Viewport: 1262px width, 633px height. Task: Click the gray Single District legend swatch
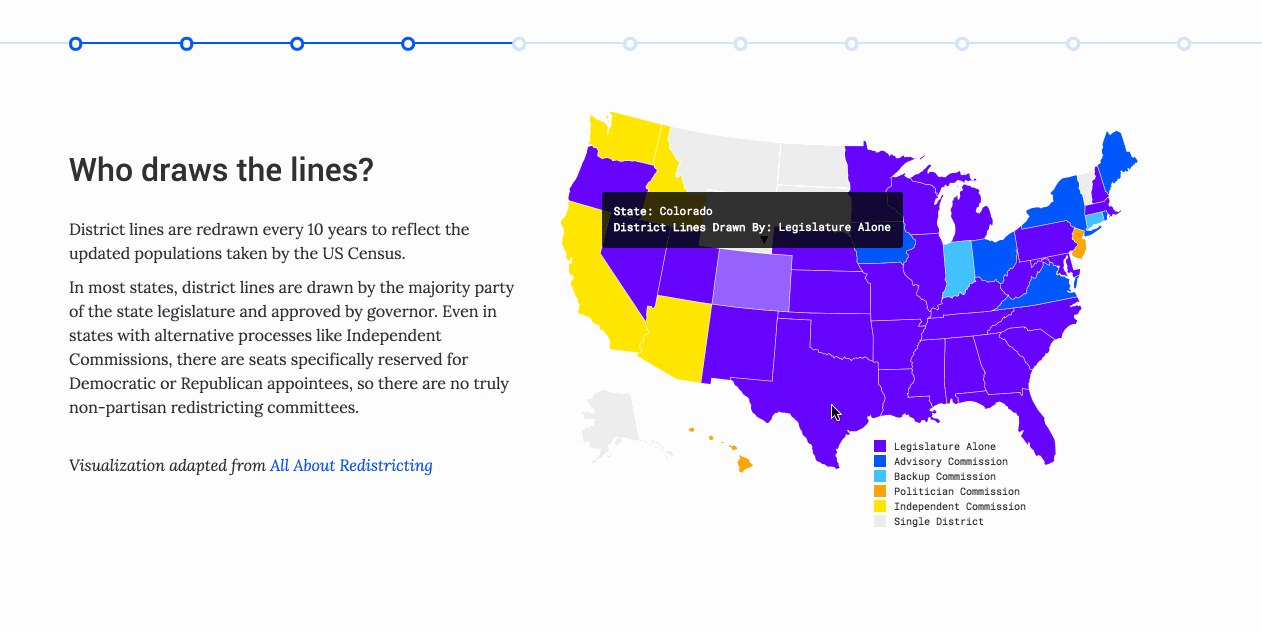pyautogui.click(x=880, y=521)
